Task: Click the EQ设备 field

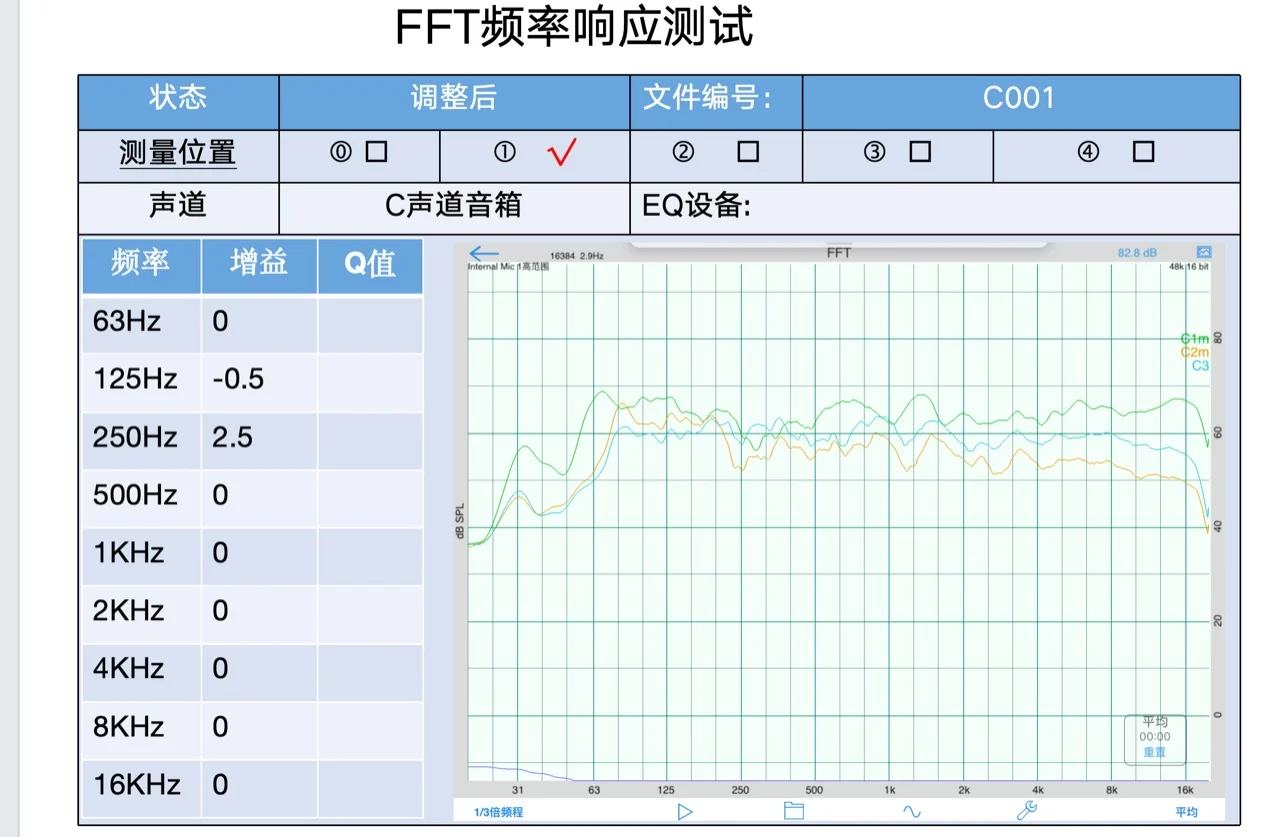Action: tap(935, 208)
